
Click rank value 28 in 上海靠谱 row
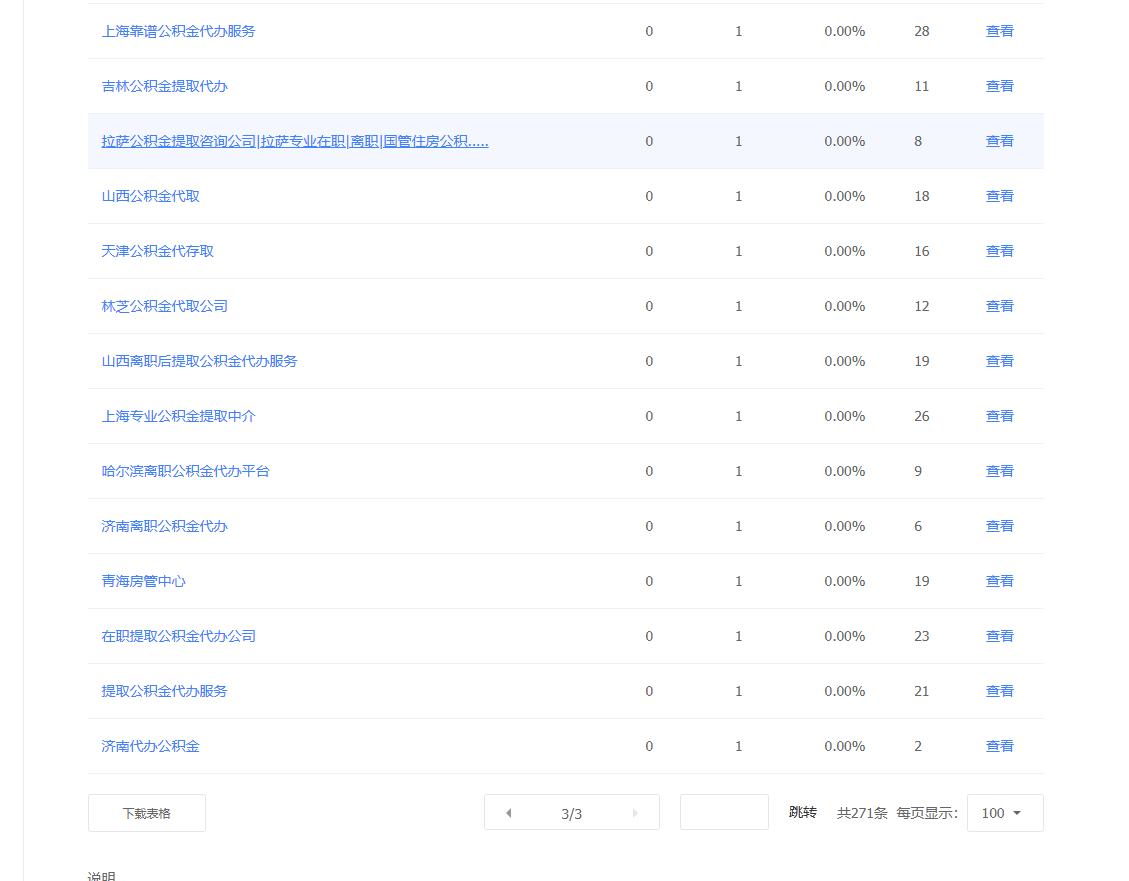click(922, 31)
